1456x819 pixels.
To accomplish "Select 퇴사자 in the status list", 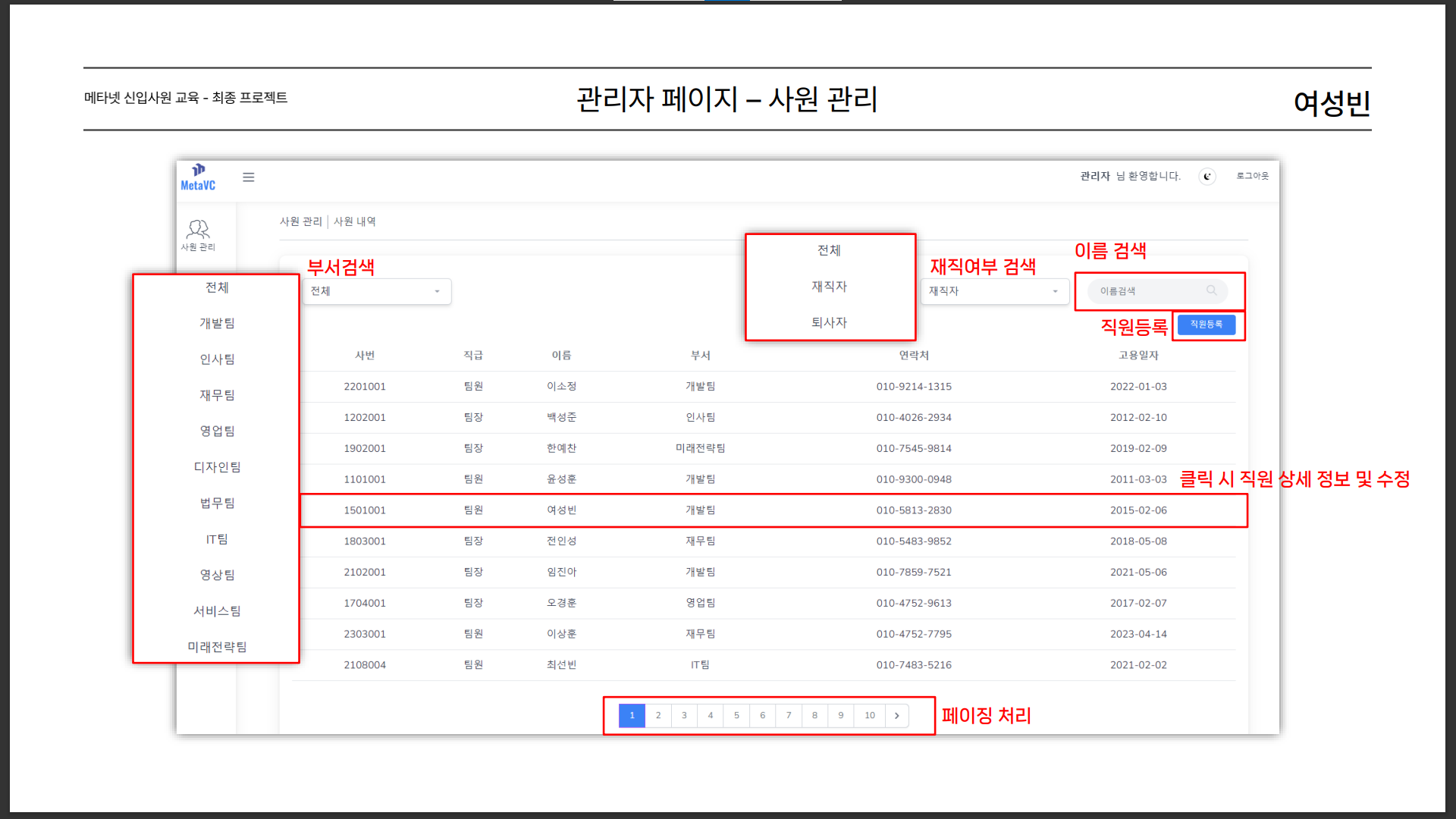I will click(x=829, y=322).
